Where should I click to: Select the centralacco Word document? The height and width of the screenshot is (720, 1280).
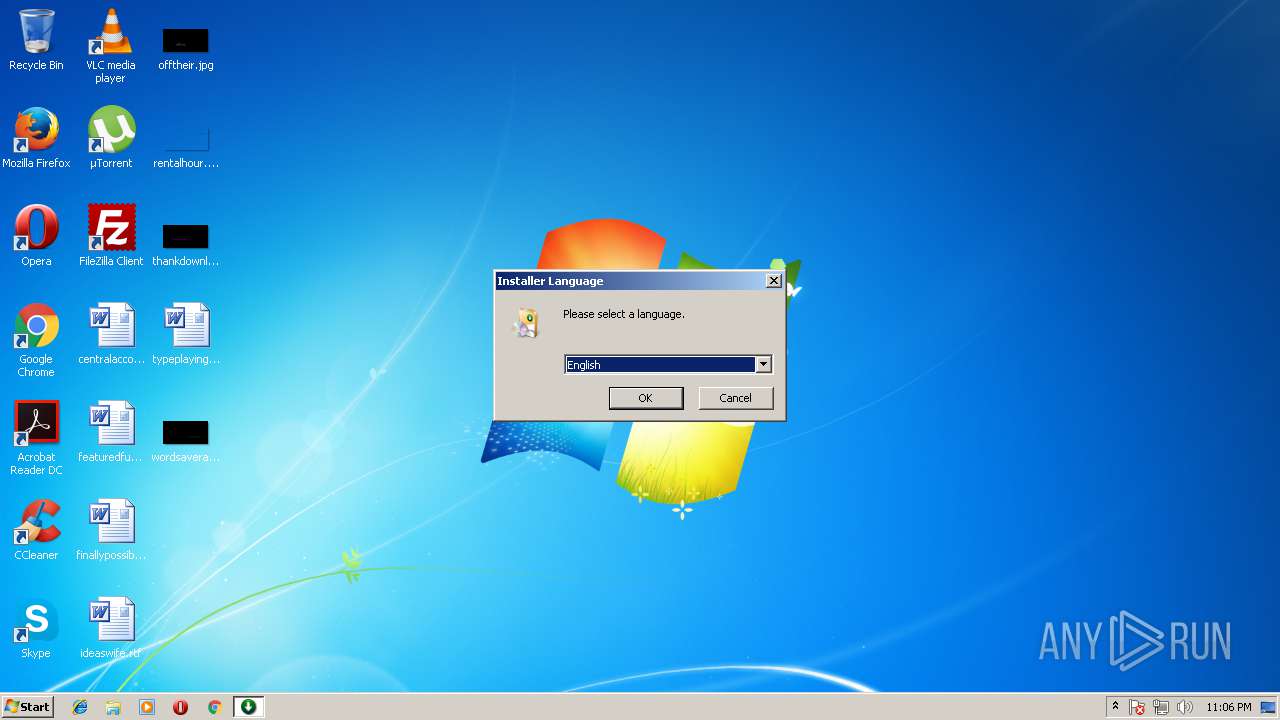[x=110, y=334]
